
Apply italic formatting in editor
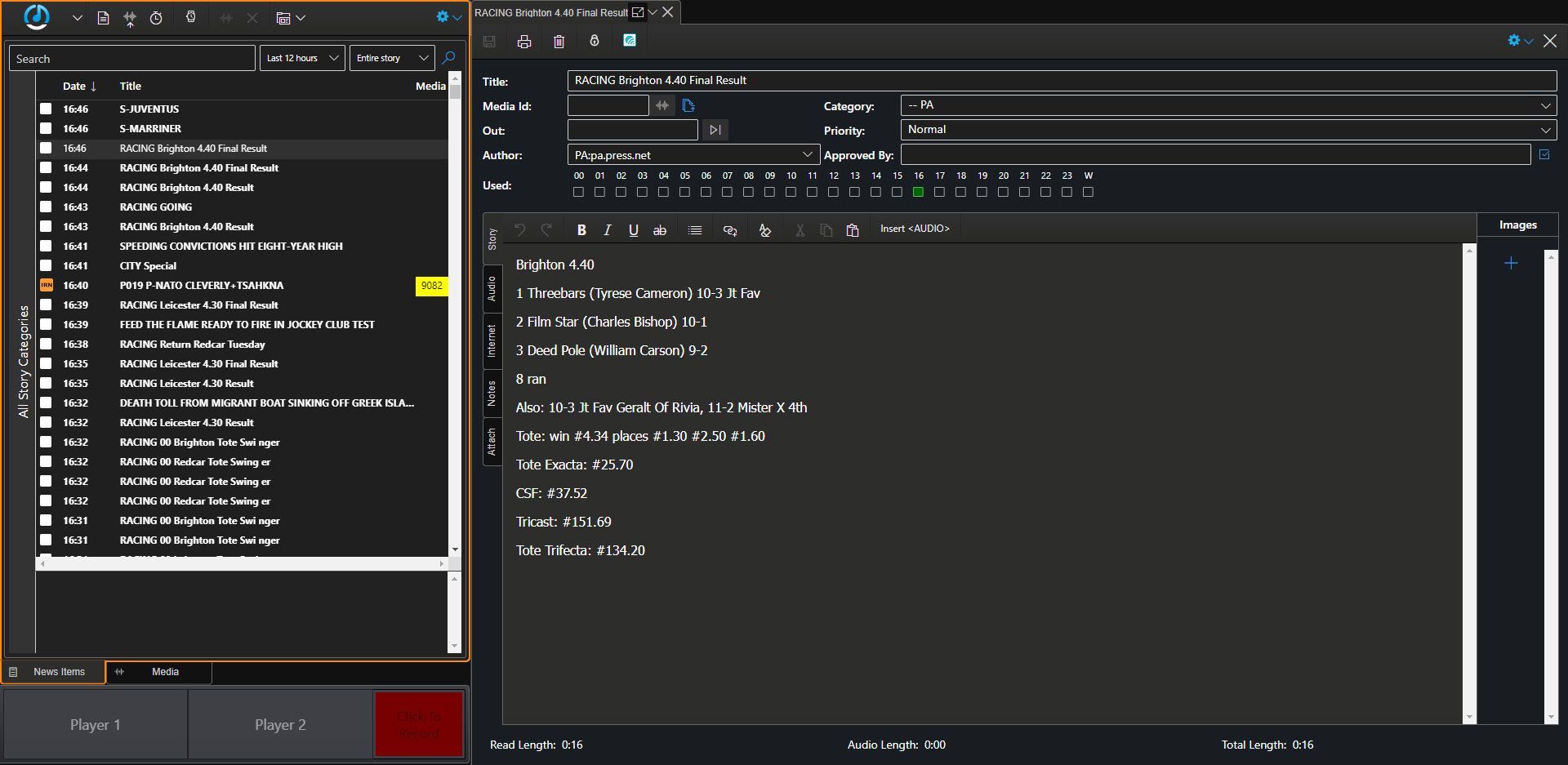(x=607, y=230)
